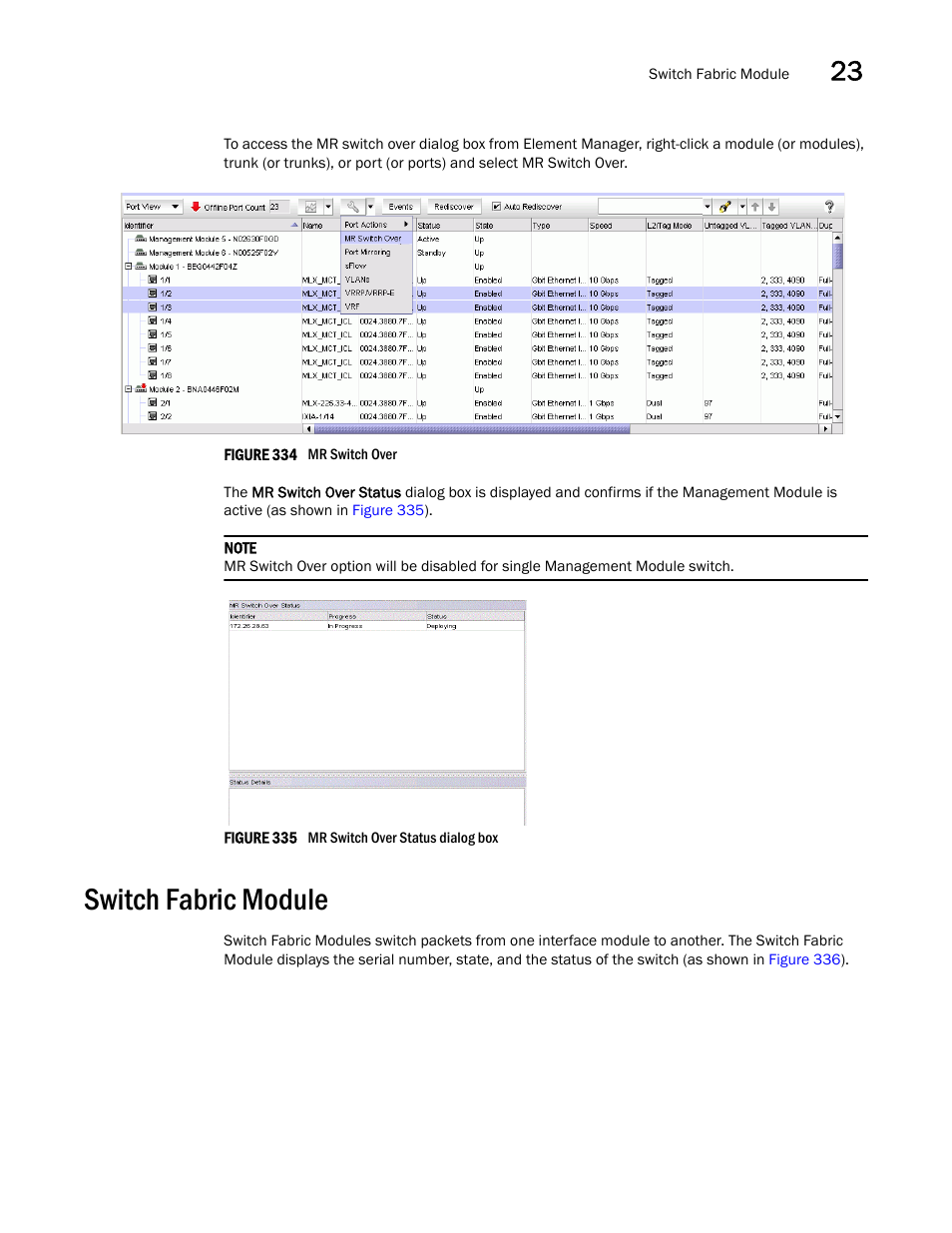Click the Module 2 icon with red alert
The image size is (952, 1233).
point(141,388)
